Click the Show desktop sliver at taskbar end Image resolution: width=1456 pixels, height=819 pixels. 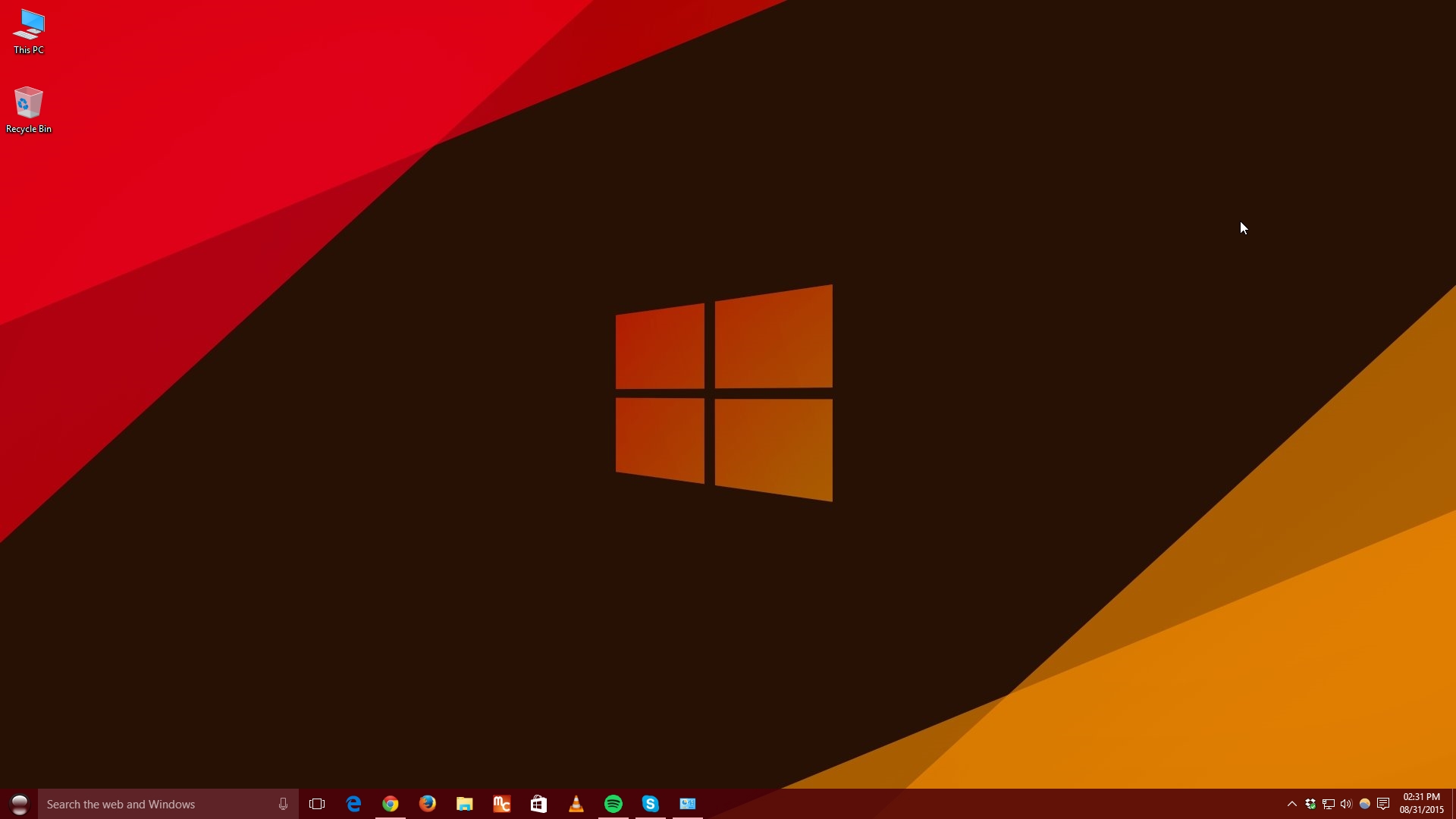coord(1454,804)
